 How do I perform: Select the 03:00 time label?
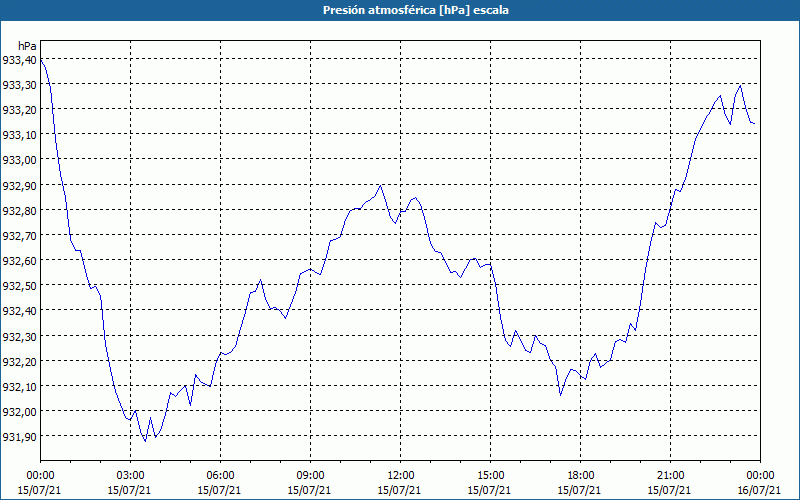click(130, 476)
